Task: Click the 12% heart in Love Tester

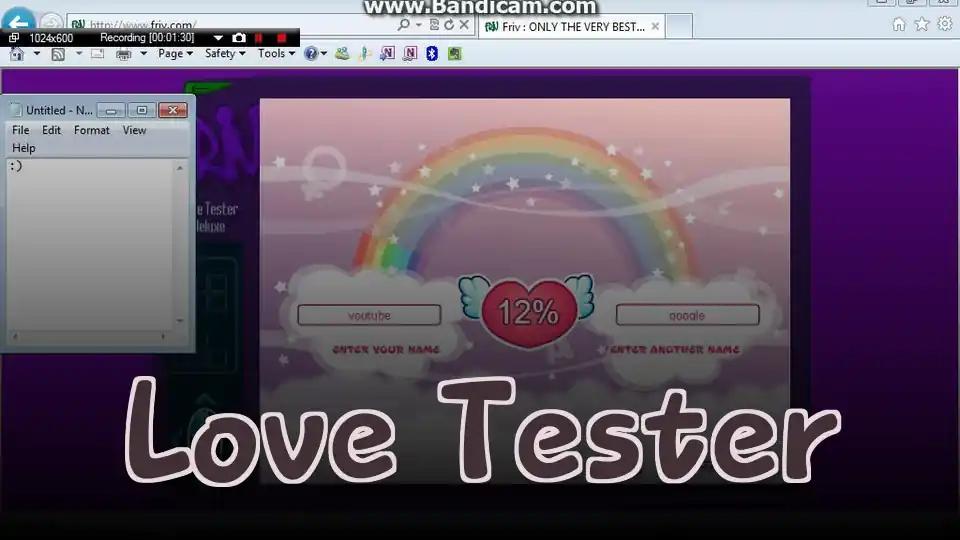Action: (528, 312)
